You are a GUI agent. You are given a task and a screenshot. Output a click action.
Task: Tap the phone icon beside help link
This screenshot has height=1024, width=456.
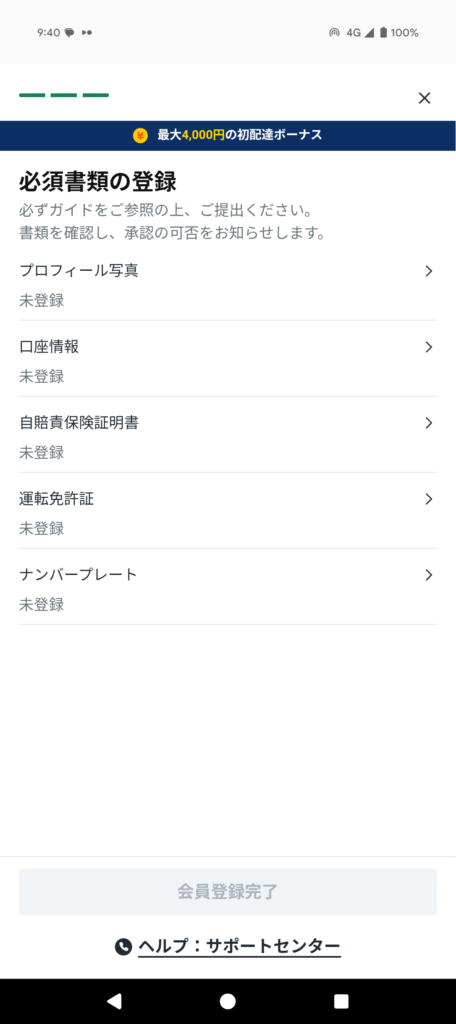coord(123,946)
